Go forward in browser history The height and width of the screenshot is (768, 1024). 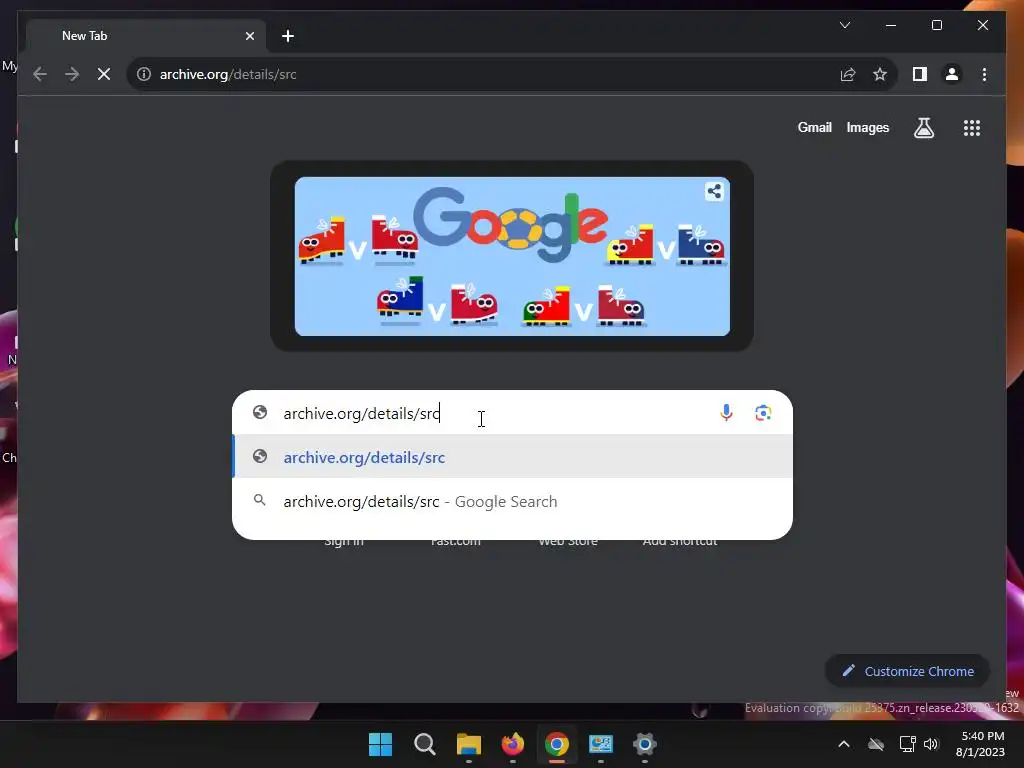click(x=72, y=74)
